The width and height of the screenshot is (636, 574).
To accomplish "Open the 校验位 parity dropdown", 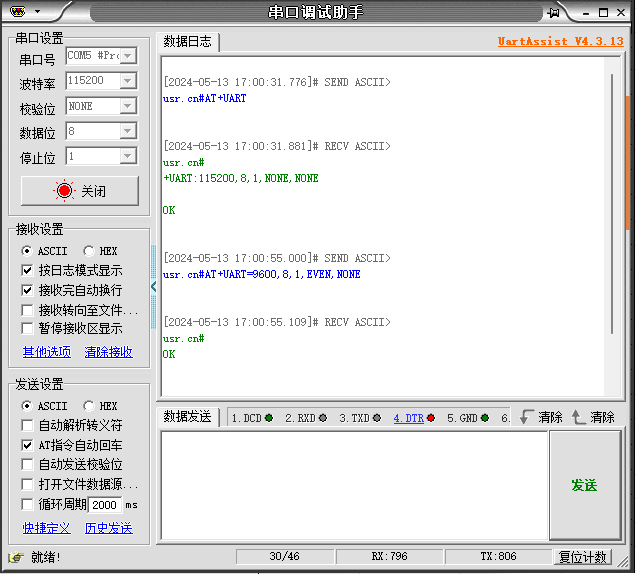I will [128, 106].
